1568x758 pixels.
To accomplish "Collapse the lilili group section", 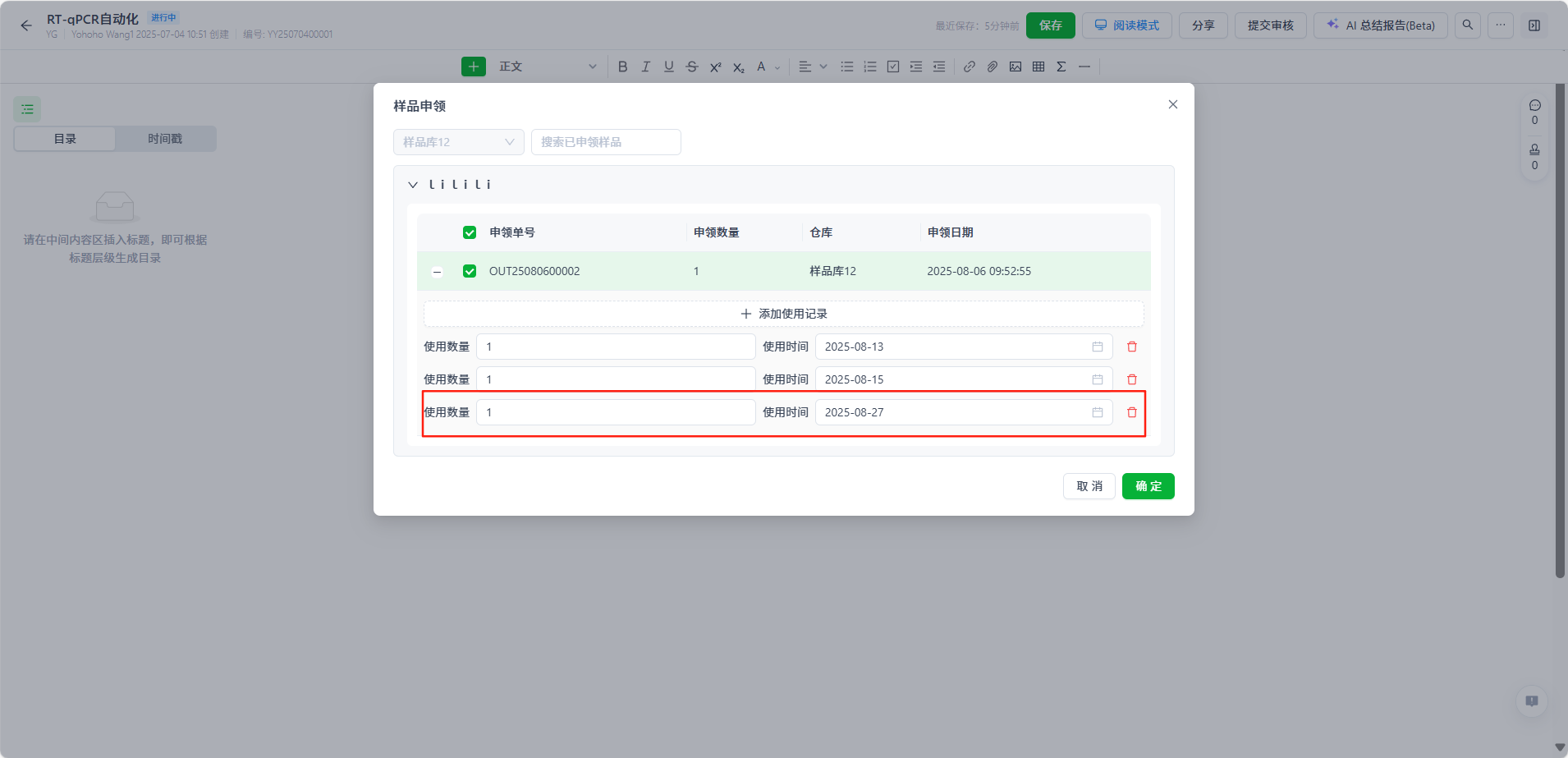I will 413,185.
